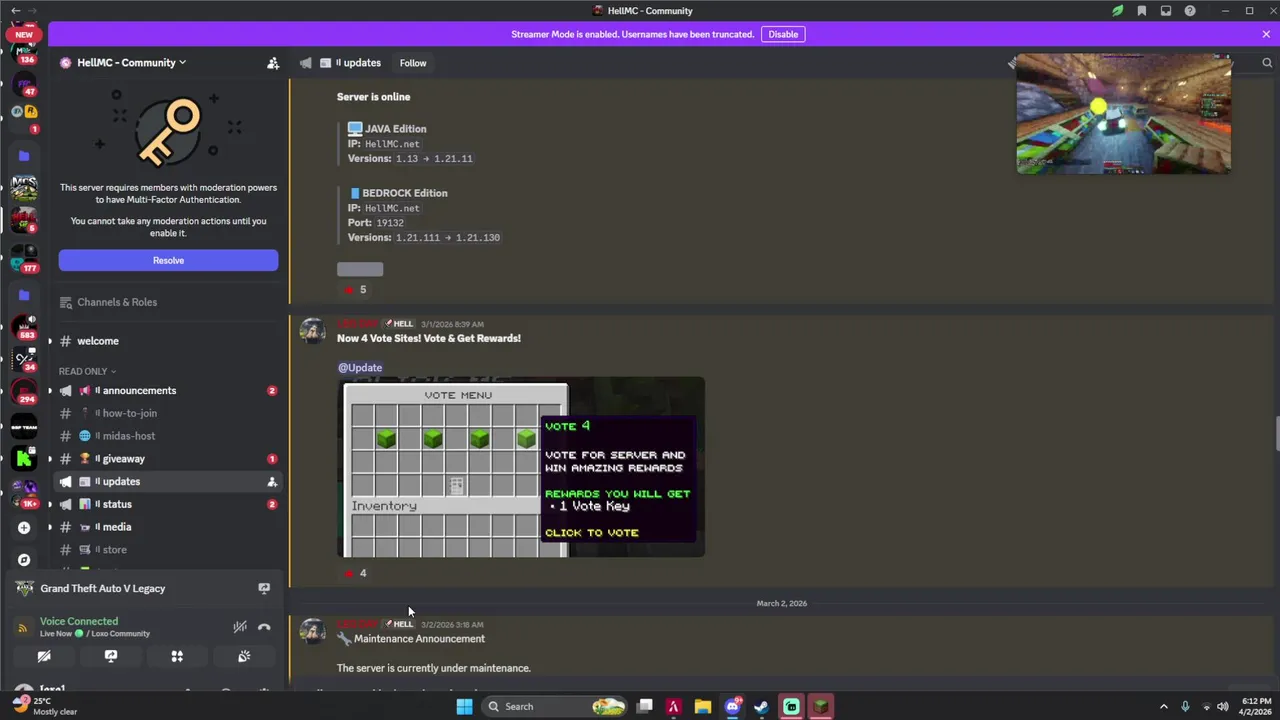1280x720 pixels.
Task: Click the reaction with count 5
Action: 355,290
